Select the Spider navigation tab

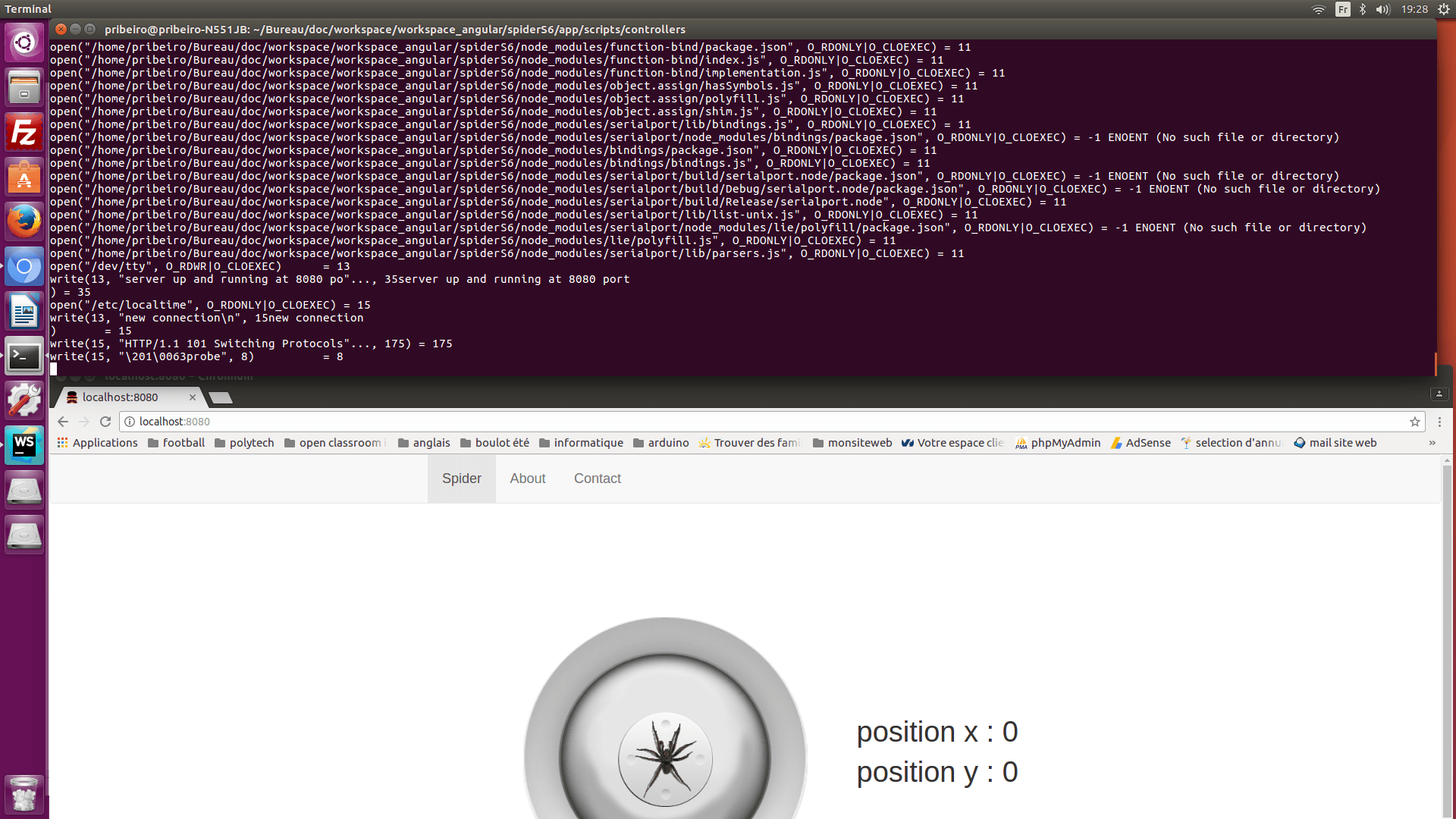click(x=461, y=479)
